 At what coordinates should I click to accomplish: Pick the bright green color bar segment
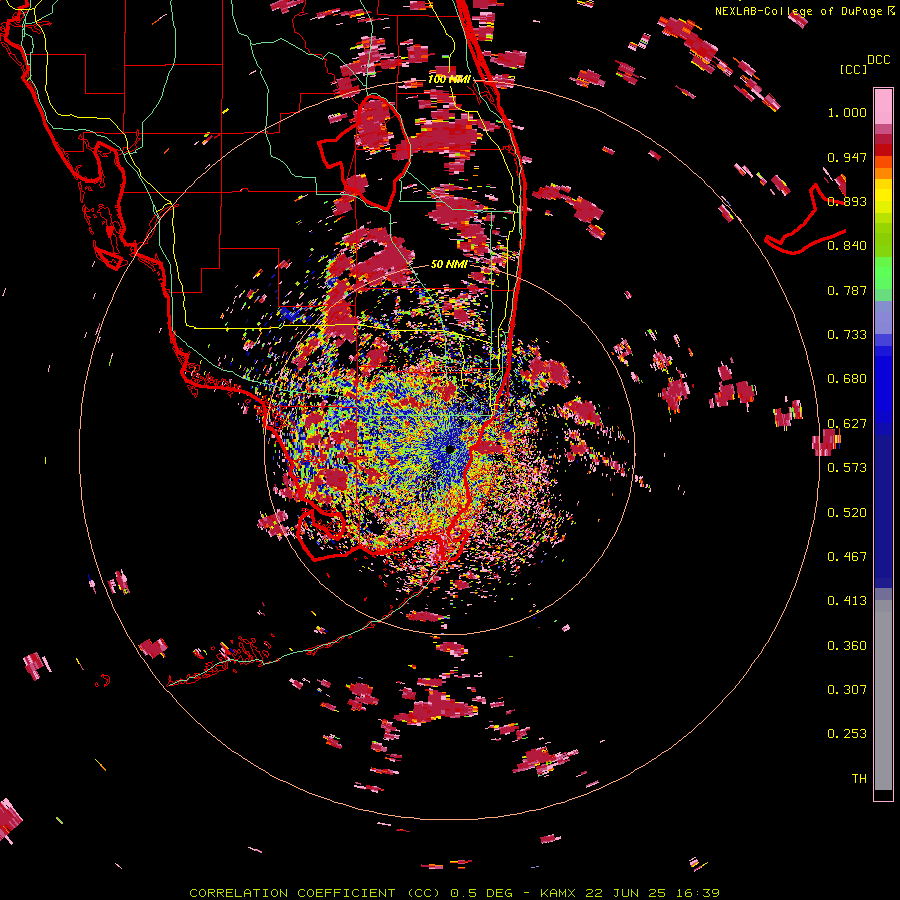[x=883, y=273]
